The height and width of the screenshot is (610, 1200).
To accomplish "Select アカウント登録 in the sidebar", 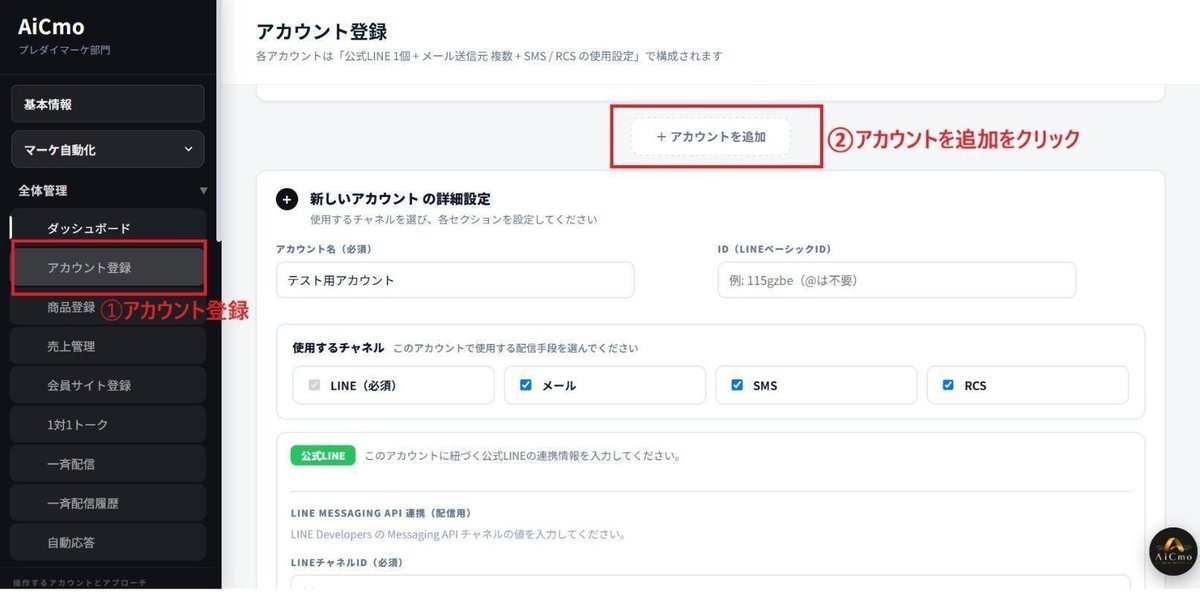I will click(x=108, y=268).
